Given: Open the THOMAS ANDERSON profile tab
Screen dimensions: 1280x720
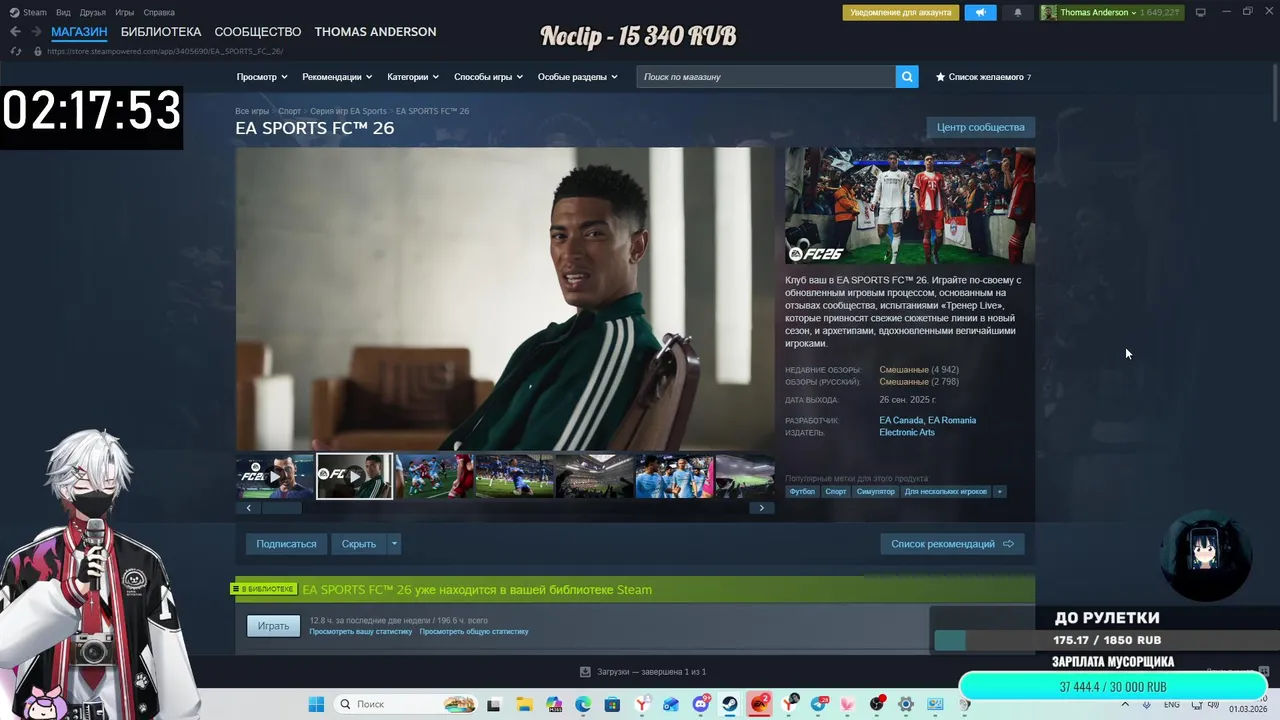Looking at the screenshot, I should tap(375, 32).
